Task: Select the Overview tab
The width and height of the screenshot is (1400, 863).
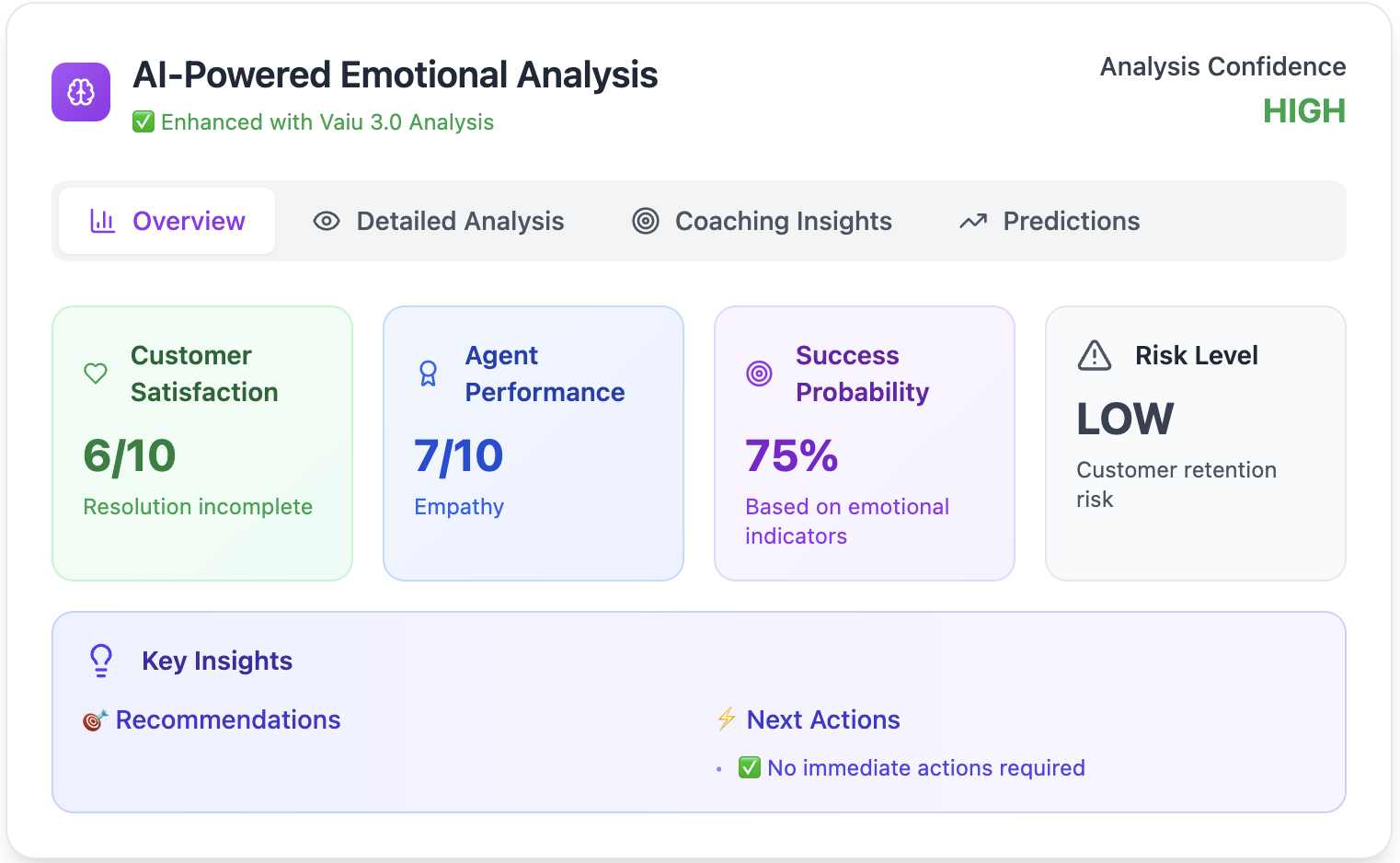Action: (167, 221)
